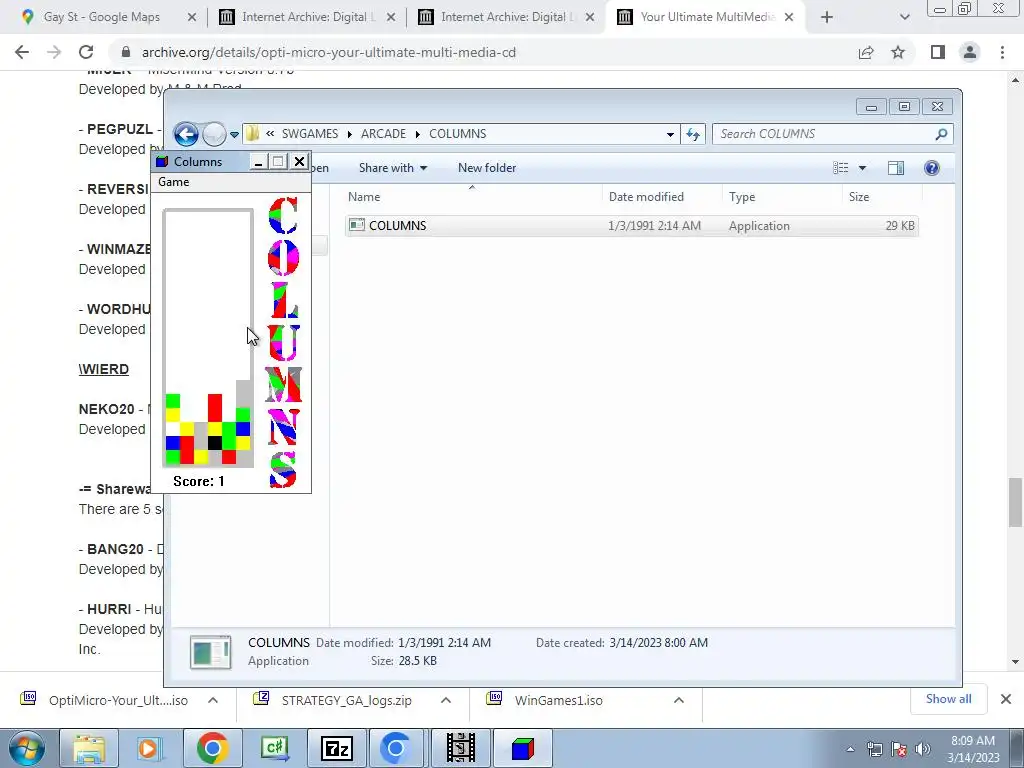Click the SWGAMES breadcrumb in address bar
The height and width of the screenshot is (768, 1024).
[x=310, y=134]
